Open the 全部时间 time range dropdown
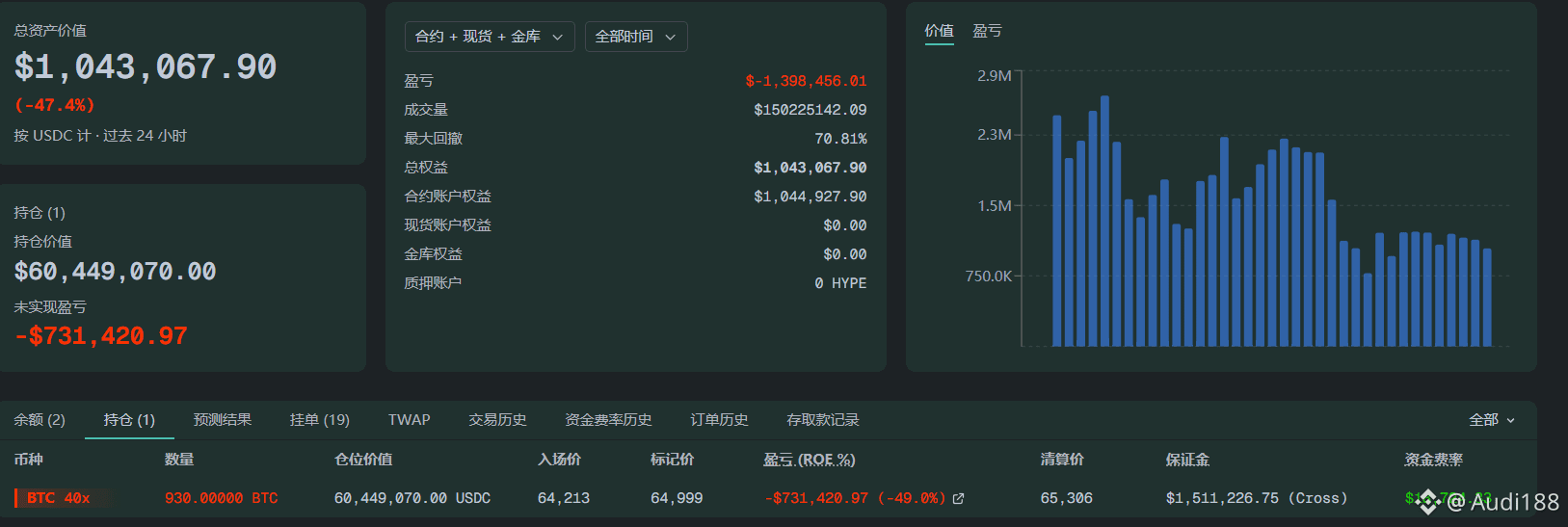 (x=636, y=37)
